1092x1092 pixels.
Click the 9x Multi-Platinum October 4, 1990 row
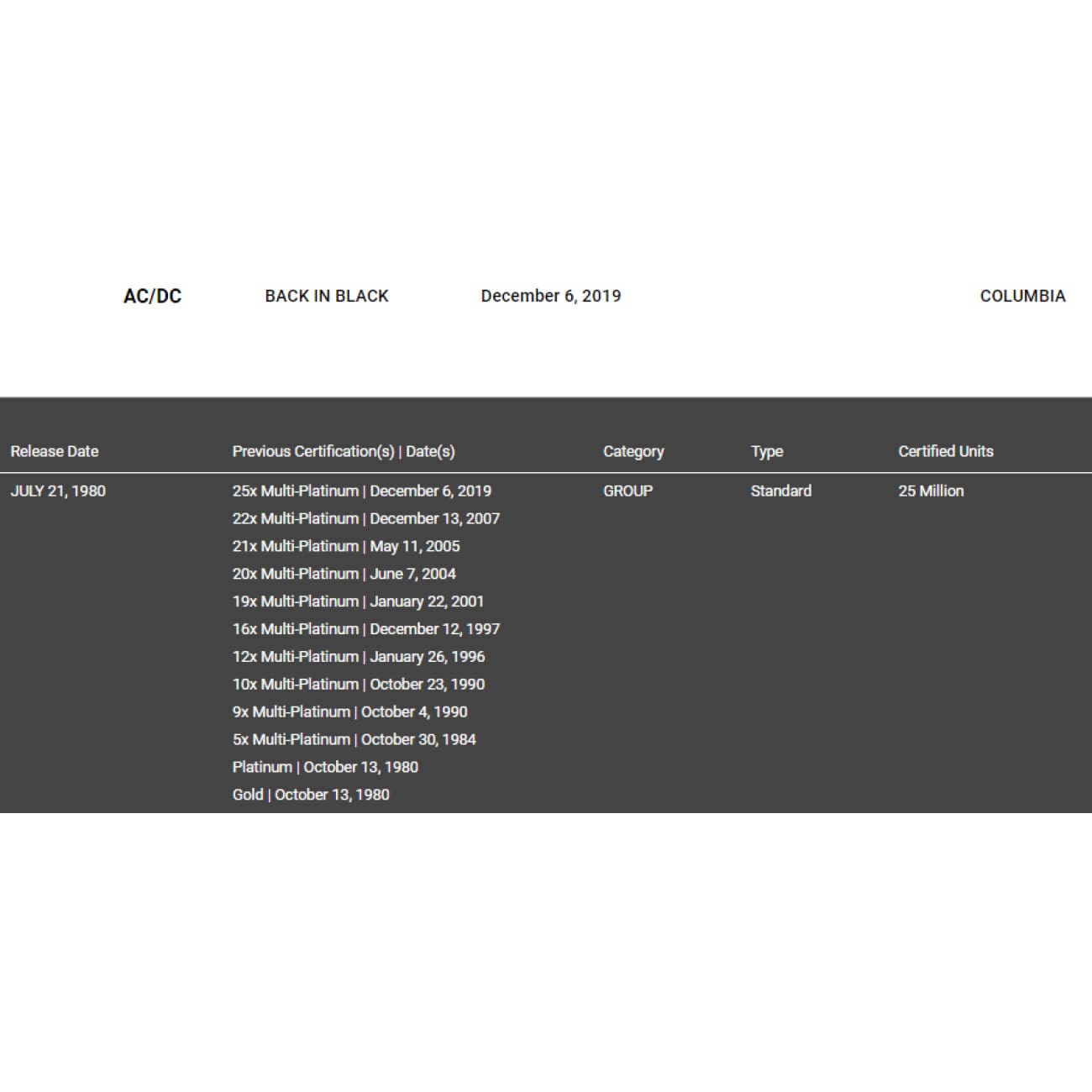350,711
